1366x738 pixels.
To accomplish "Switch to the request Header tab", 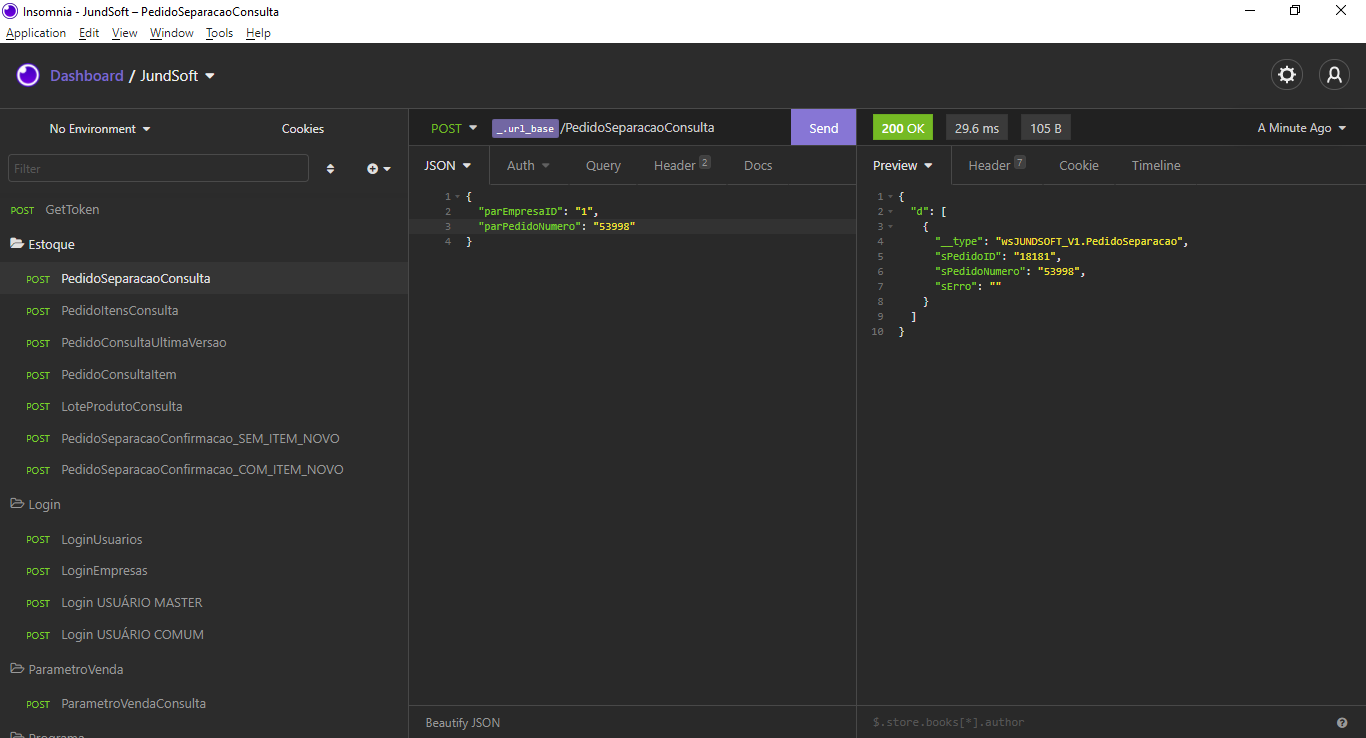I will pyautogui.click(x=682, y=166).
